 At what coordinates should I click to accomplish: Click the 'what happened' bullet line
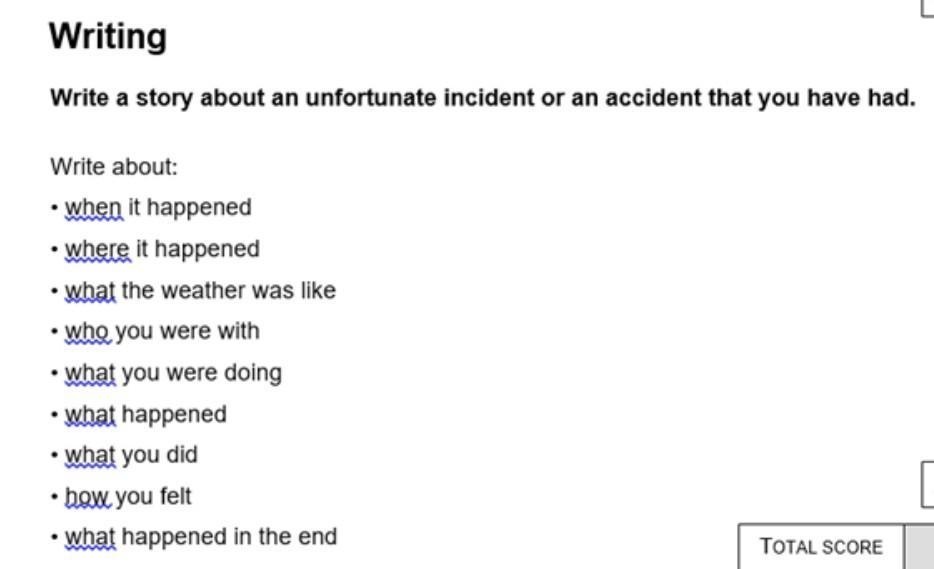[x=146, y=414]
